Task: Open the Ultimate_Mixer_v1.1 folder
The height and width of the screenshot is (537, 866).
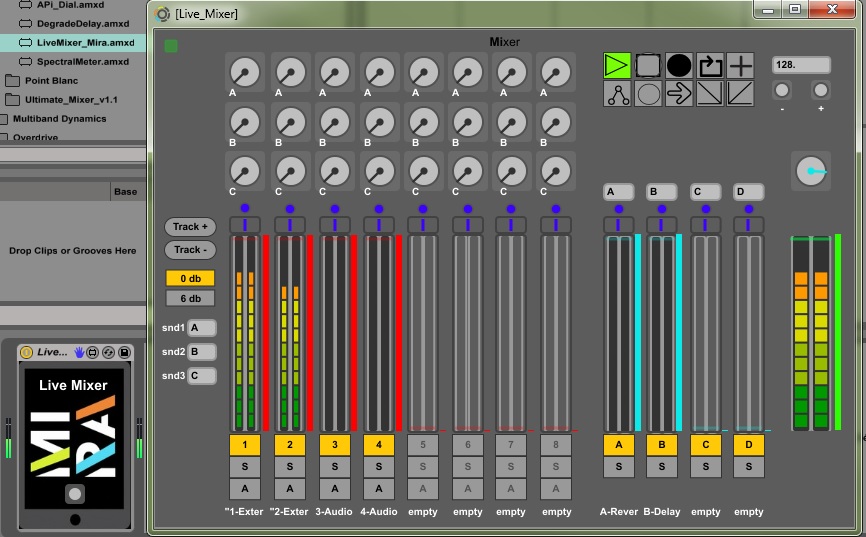Action: click(70, 99)
